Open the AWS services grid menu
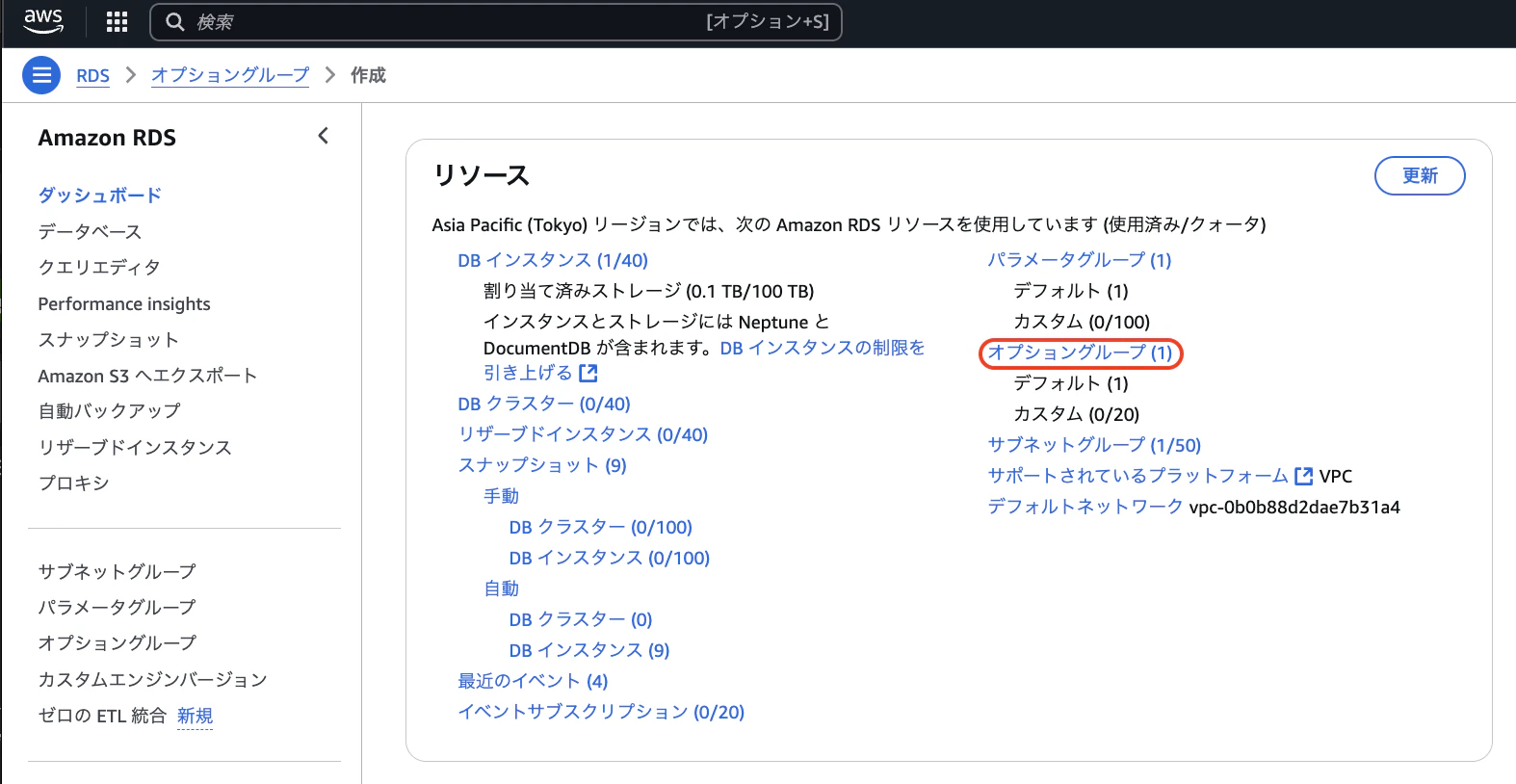1516x784 pixels. pos(117,22)
